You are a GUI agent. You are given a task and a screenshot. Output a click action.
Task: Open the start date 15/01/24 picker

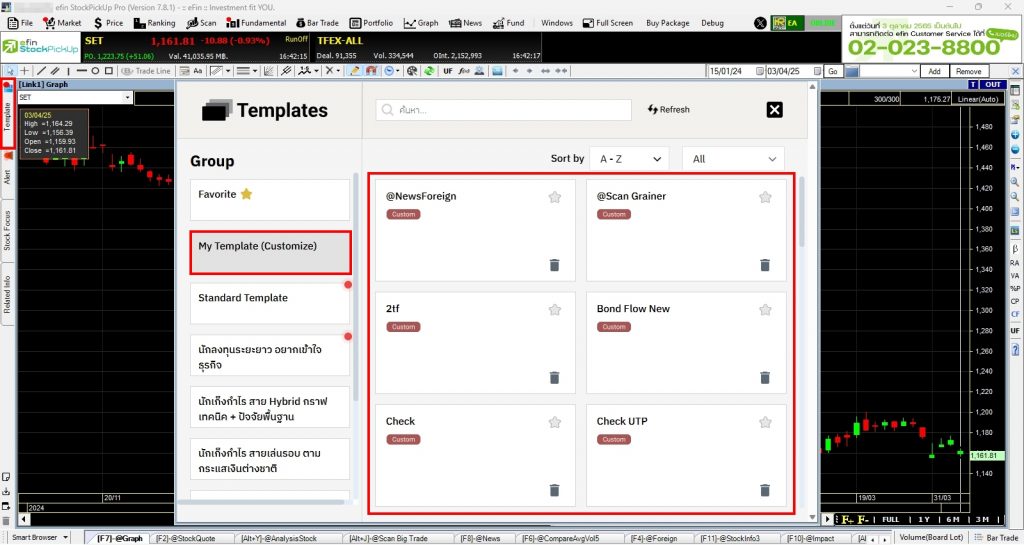(760, 71)
